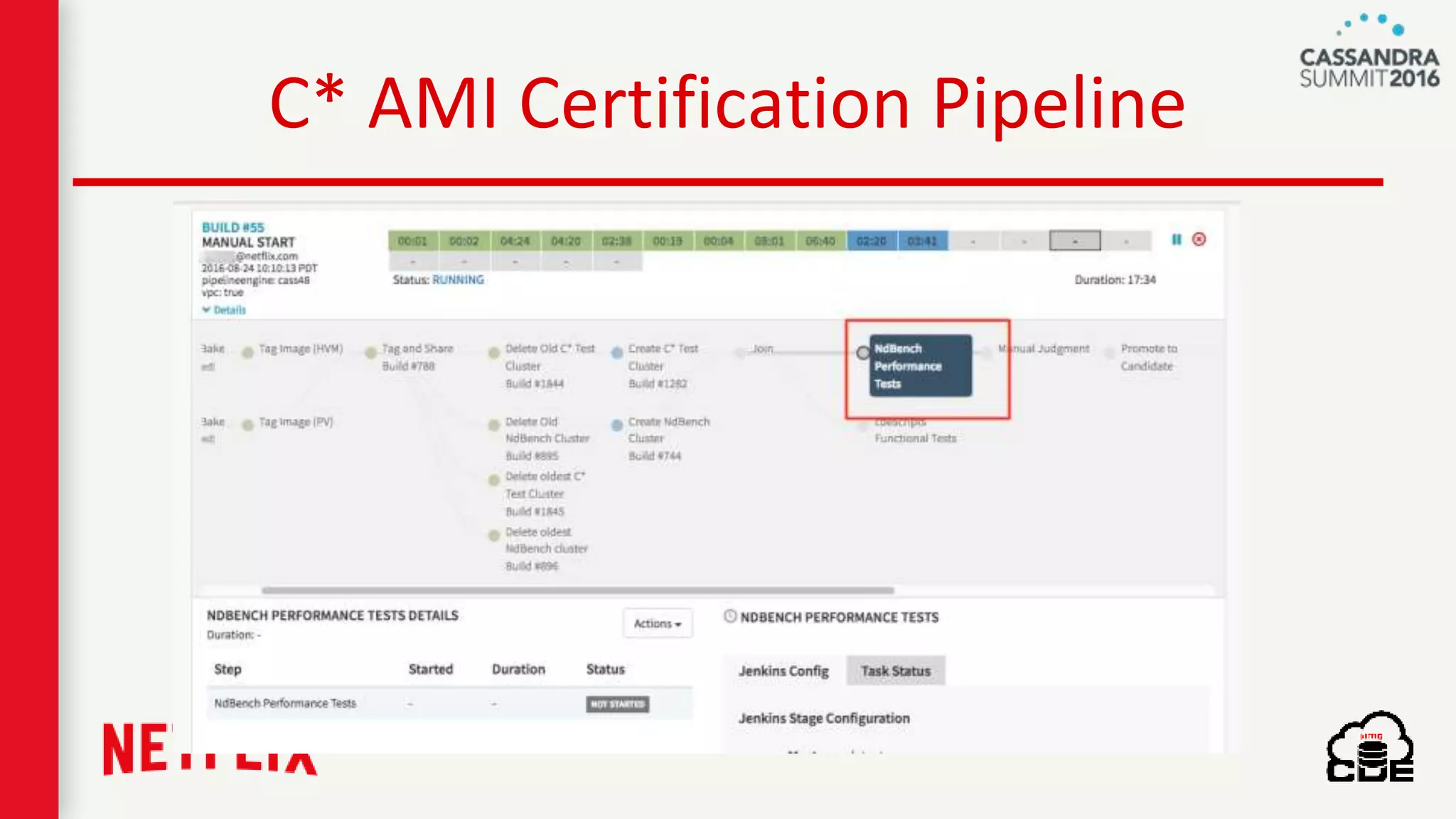Click the Build #788 text under Tag and Share
1456x819 pixels.
(408, 366)
